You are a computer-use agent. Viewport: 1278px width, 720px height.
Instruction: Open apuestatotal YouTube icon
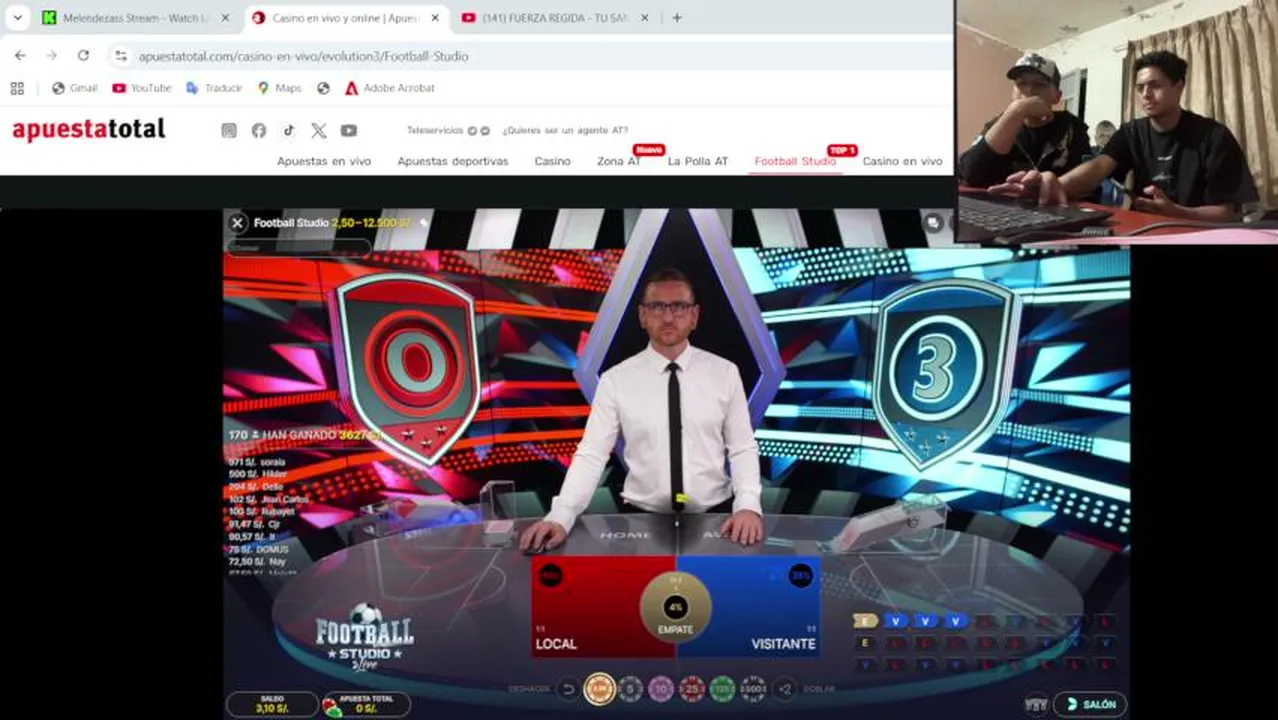pos(348,130)
